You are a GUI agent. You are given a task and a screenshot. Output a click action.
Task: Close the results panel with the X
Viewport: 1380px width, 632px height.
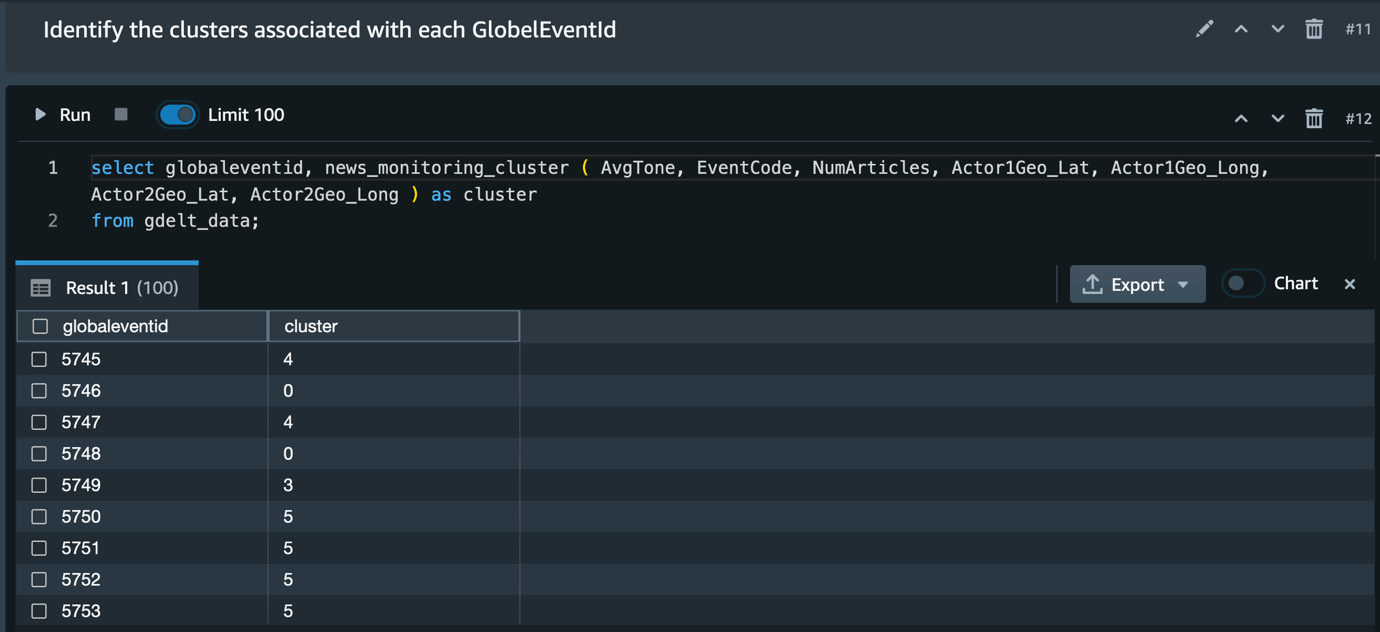coord(1350,284)
